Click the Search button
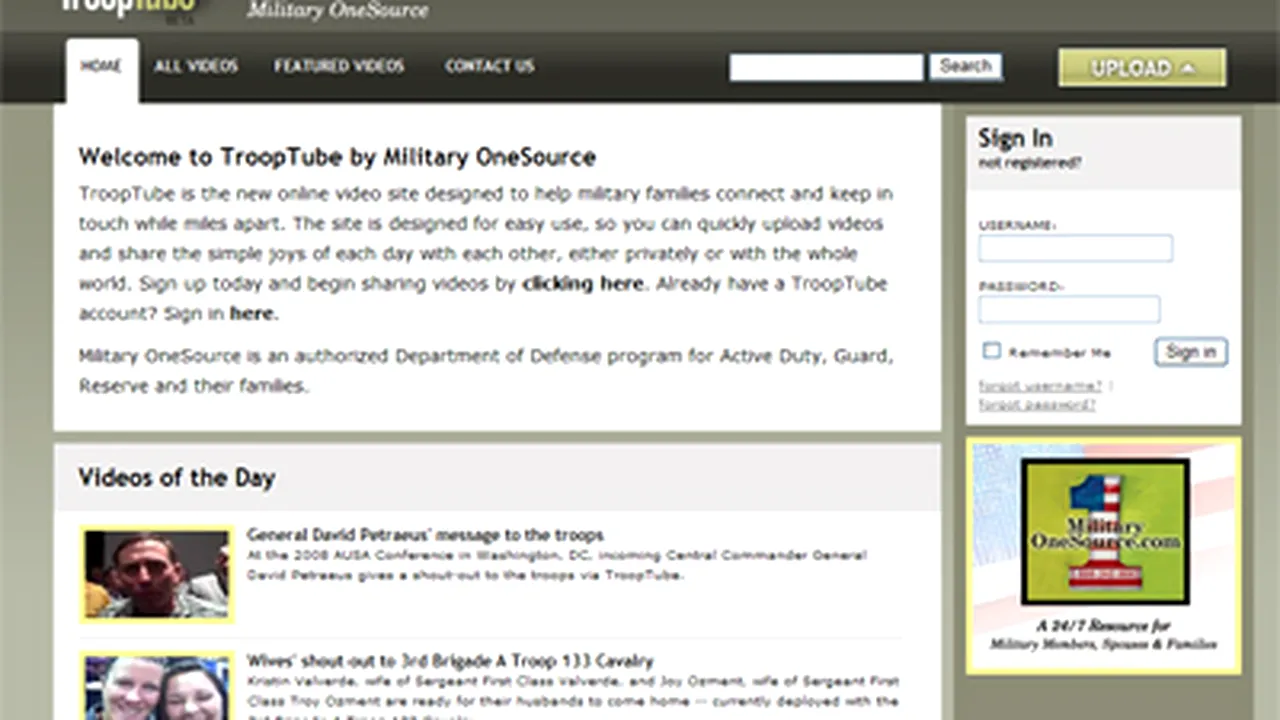This screenshot has width=1280, height=720. click(x=965, y=67)
